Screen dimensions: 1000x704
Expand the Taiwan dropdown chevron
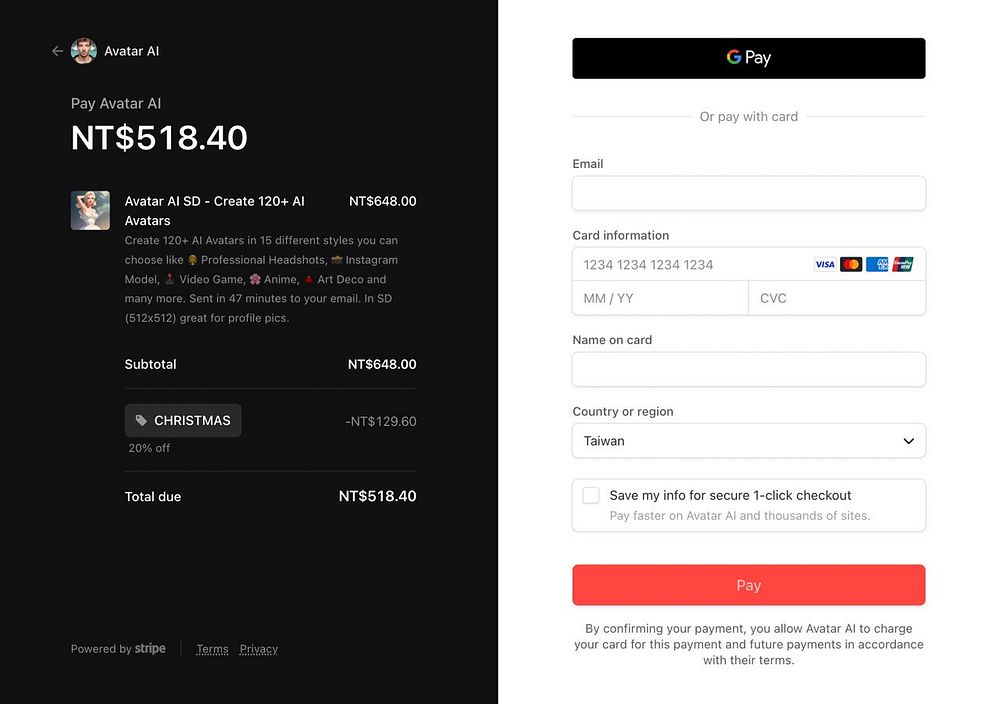pos(908,441)
